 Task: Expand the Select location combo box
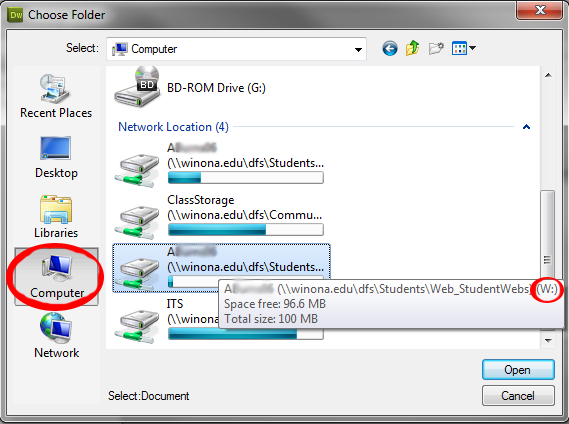pos(236,49)
